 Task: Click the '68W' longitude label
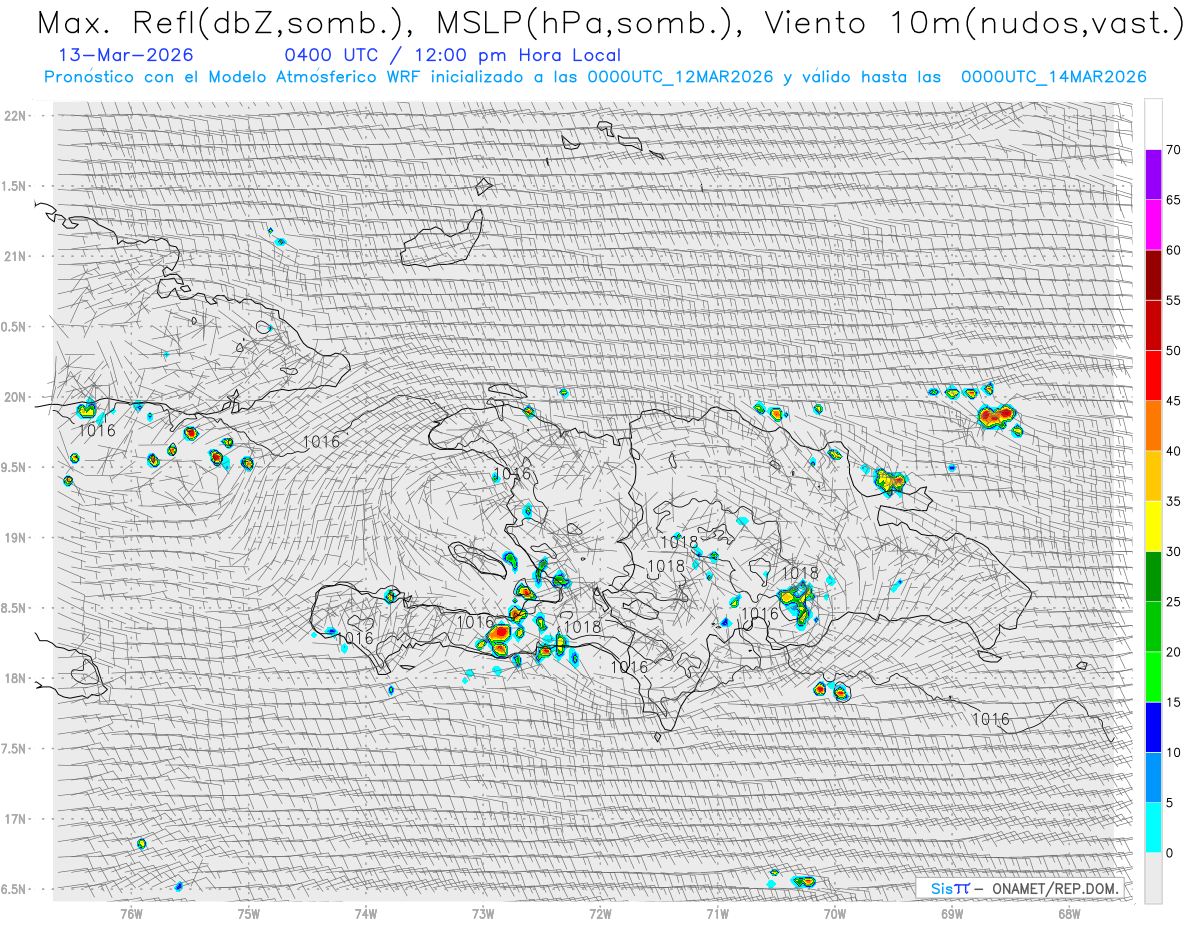click(x=1069, y=912)
